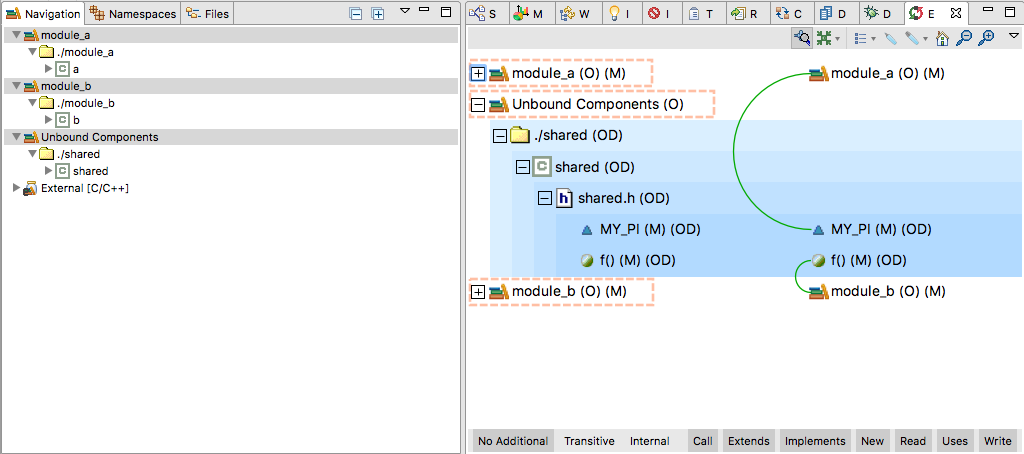Toggle the Implements dependency type
Image resolution: width=1024 pixels, height=454 pixels.
(816, 441)
